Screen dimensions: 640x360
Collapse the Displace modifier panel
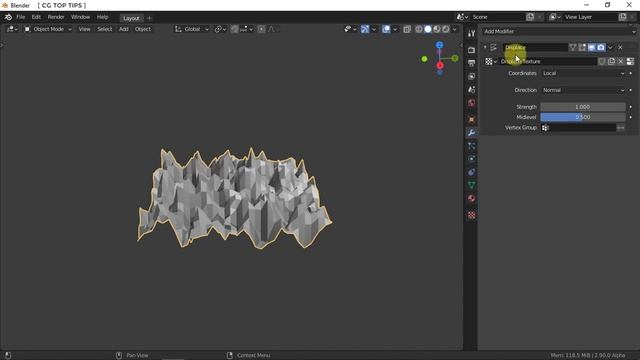485,47
